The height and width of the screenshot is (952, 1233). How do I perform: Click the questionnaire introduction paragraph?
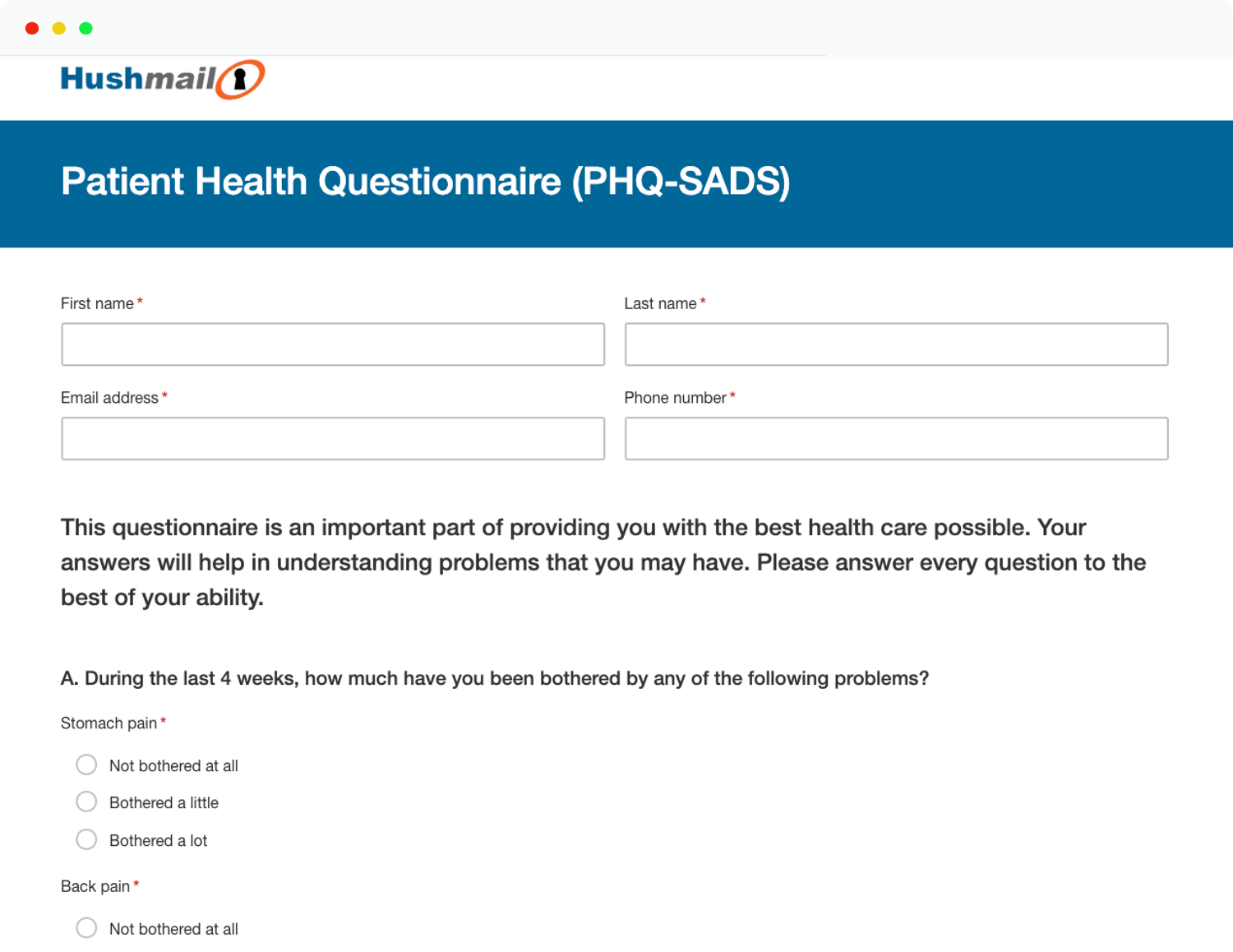click(602, 562)
